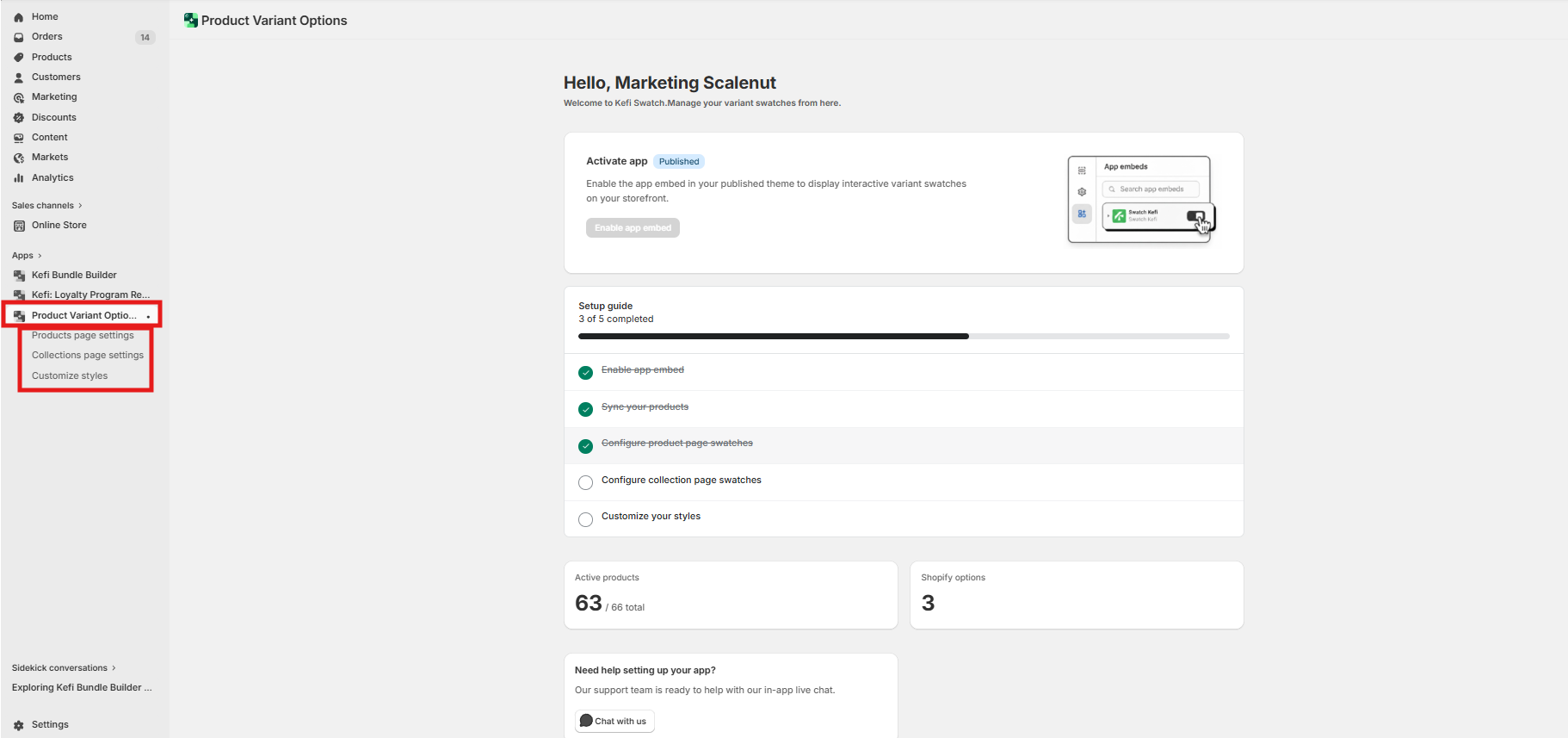The image size is (1568, 738).
Task: Click the Home icon in sidebar
Action: tap(19, 17)
